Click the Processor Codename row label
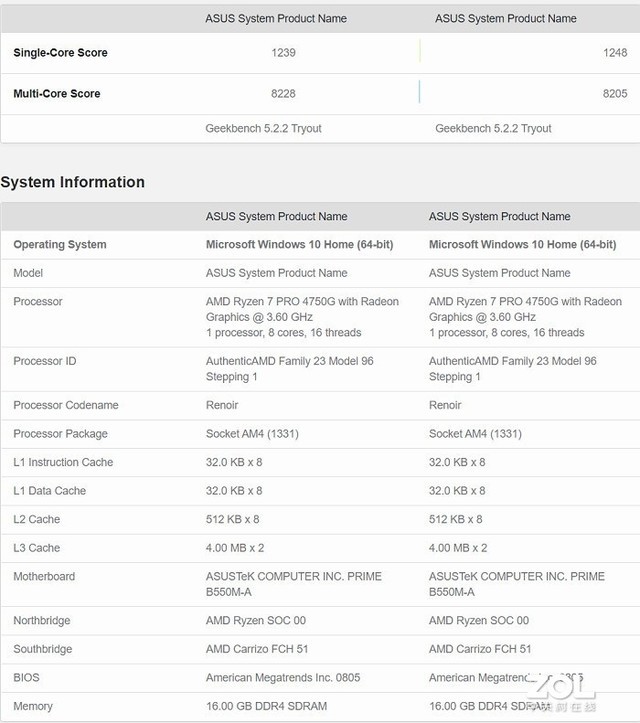The width and height of the screenshot is (640, 723). coord(66,406)
